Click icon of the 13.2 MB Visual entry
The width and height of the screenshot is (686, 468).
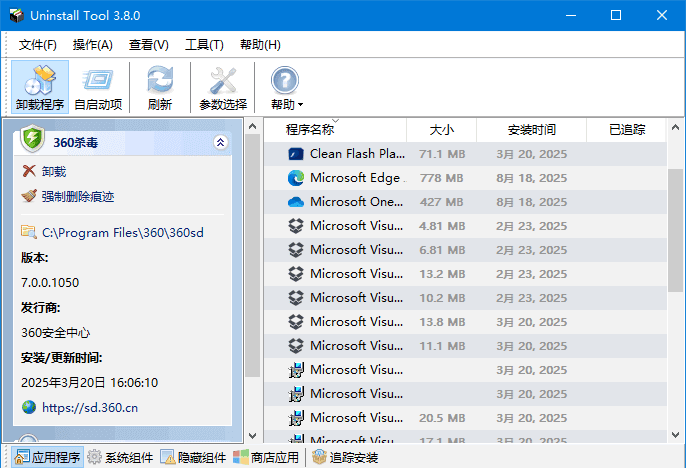click(x=296, y=274)
